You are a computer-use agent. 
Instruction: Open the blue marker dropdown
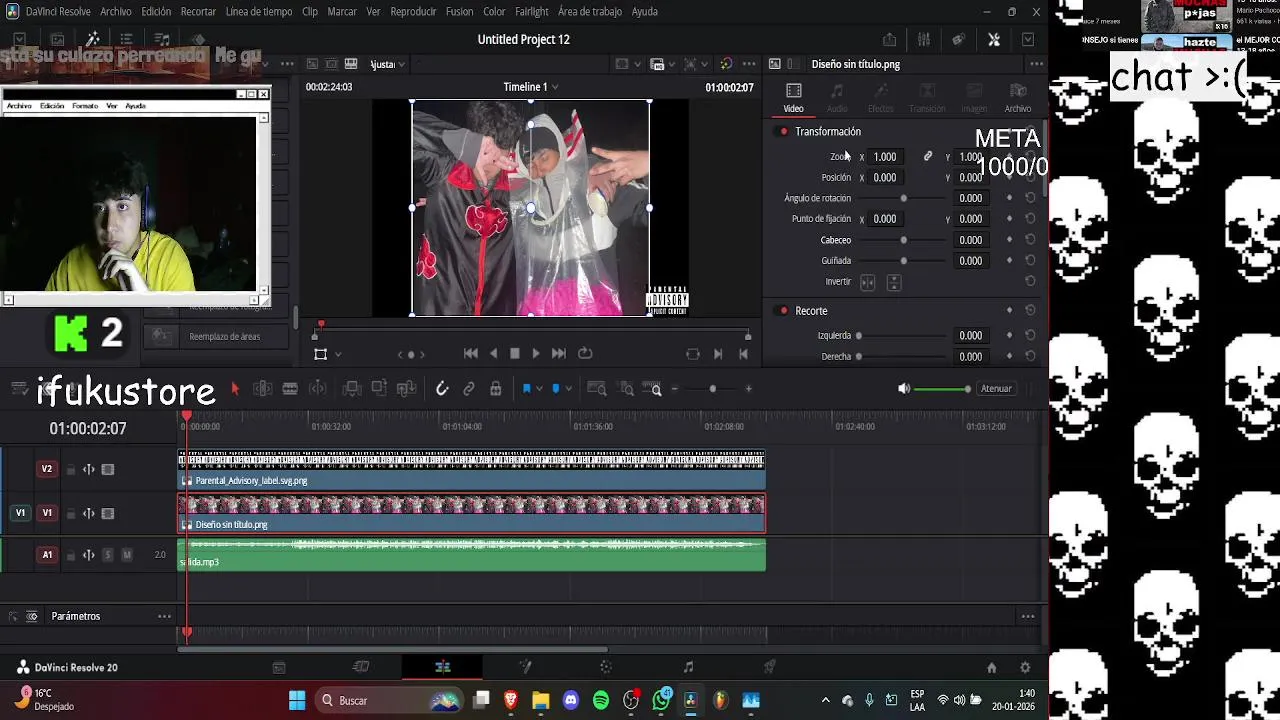tap(568, 389)
